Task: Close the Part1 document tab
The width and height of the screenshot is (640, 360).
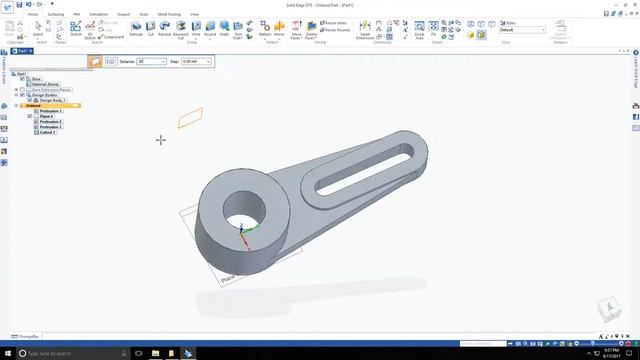Action: [x=31, y=51]
